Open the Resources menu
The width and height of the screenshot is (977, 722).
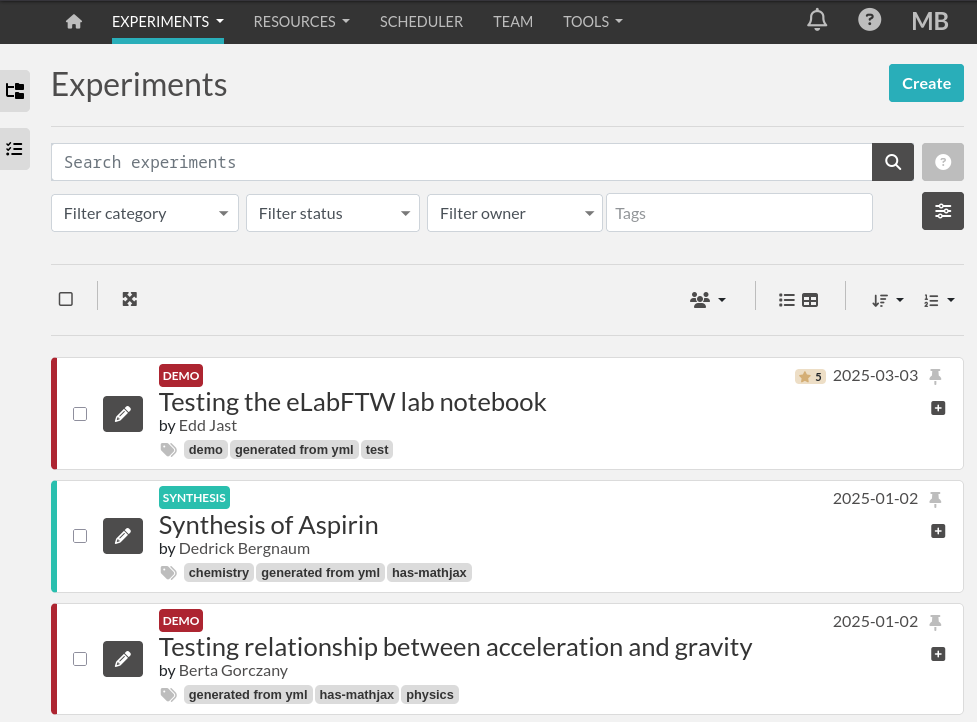tap(301, 21)
